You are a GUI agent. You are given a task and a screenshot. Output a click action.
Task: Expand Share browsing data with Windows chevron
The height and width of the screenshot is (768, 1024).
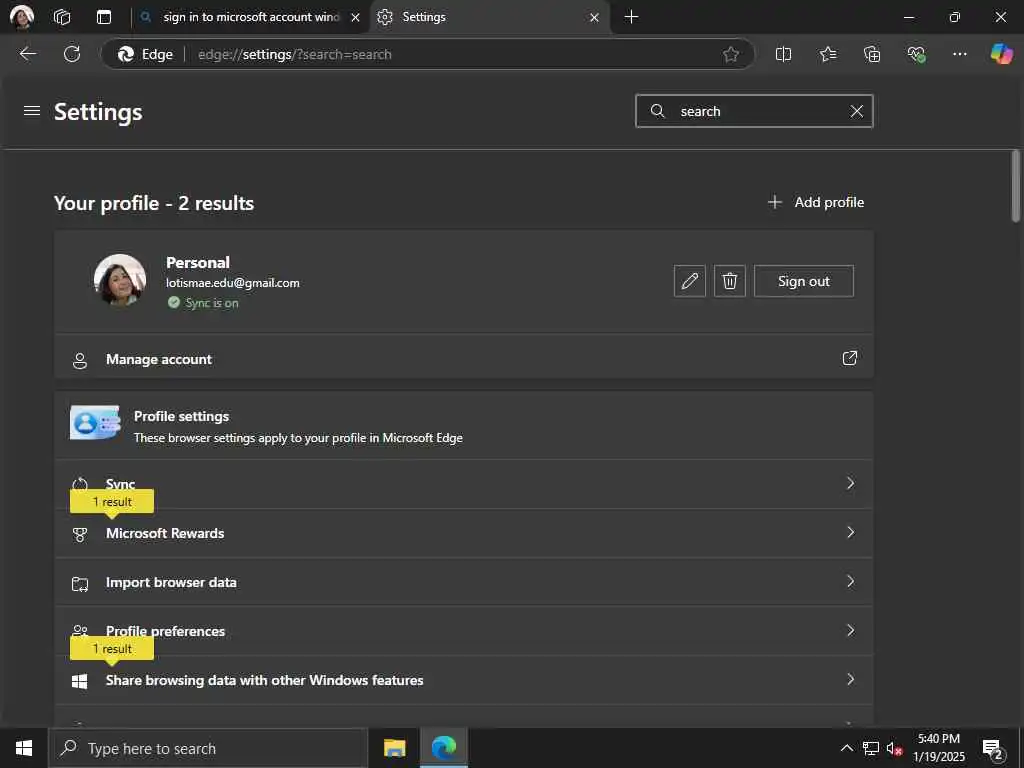(850, 679)
